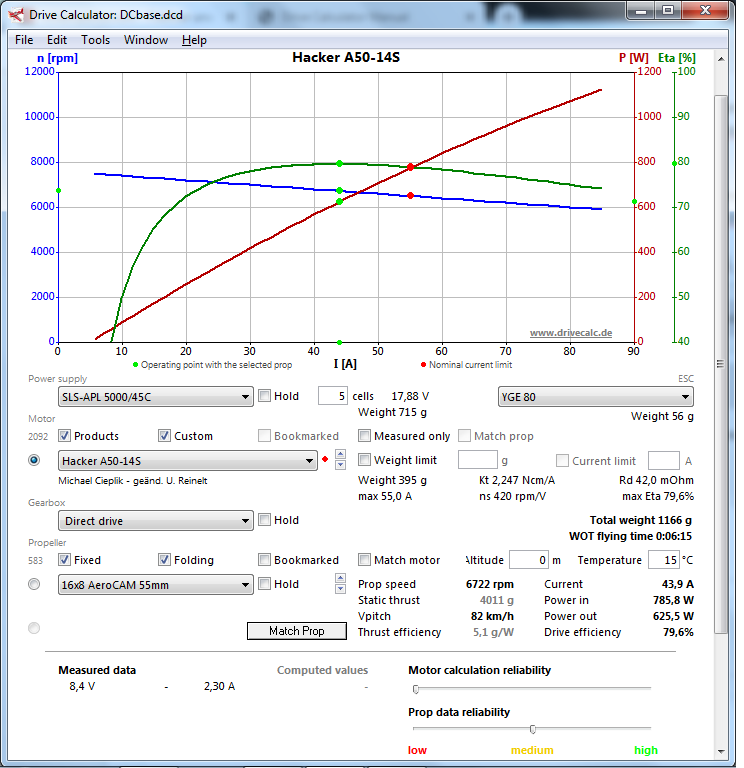Click the red nominal current limit point on power curve
744x768 pixels.
410,167
